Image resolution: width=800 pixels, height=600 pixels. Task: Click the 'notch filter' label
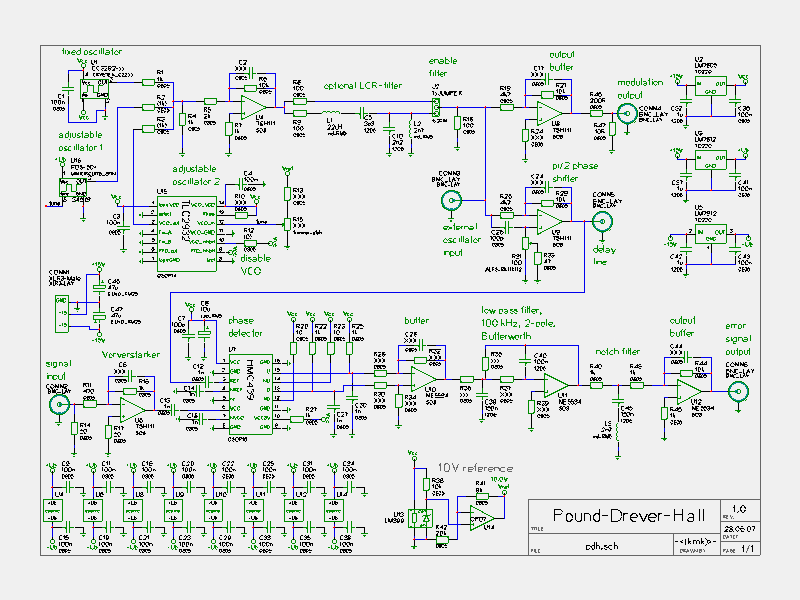point(618,352)
